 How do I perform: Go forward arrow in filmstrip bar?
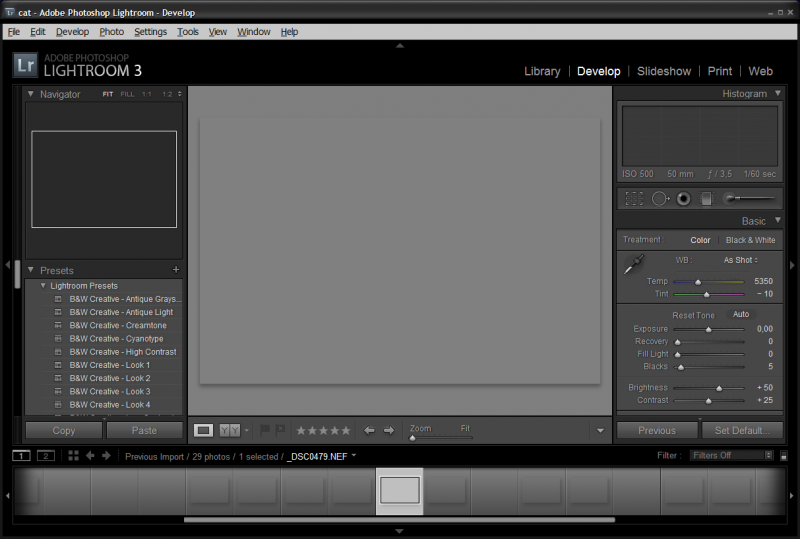coord(106,455)
